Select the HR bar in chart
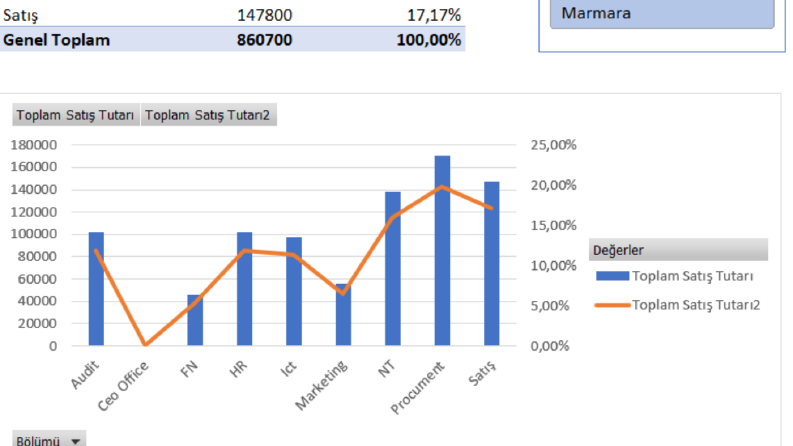The height and width of the screenshot is (446, 793). 244,289
